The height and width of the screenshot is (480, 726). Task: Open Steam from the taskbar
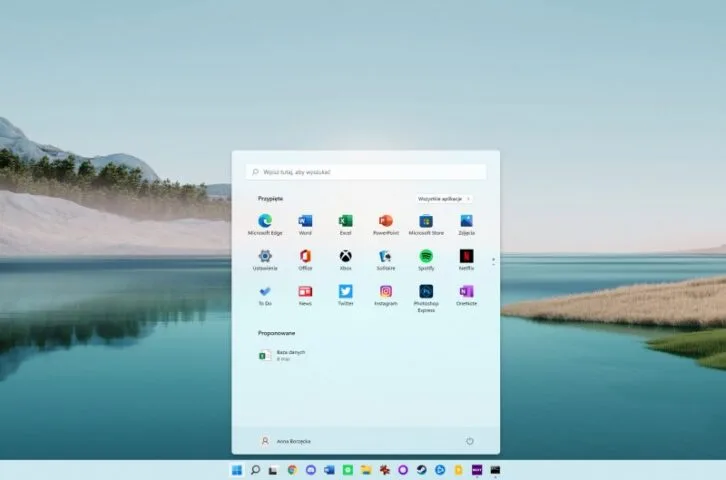pyautogui.click(x=421, y=470)
